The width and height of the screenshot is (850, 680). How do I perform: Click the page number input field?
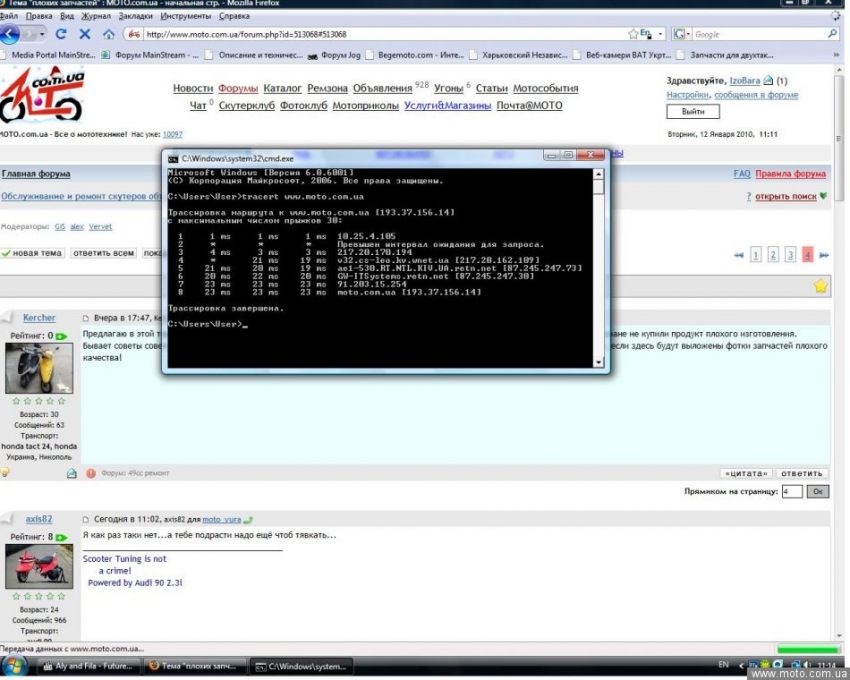click(791, 492)
